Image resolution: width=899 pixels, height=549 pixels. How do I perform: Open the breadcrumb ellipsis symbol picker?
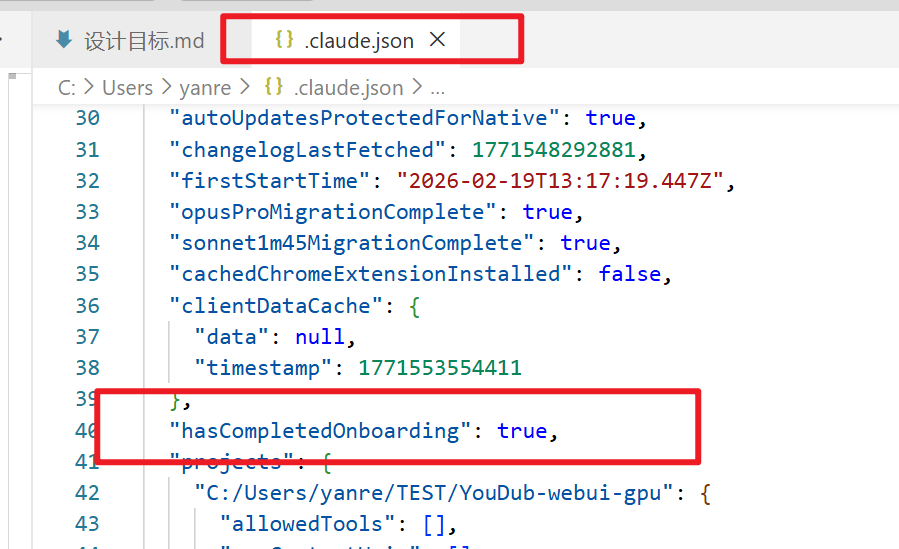tap(437, 89)
